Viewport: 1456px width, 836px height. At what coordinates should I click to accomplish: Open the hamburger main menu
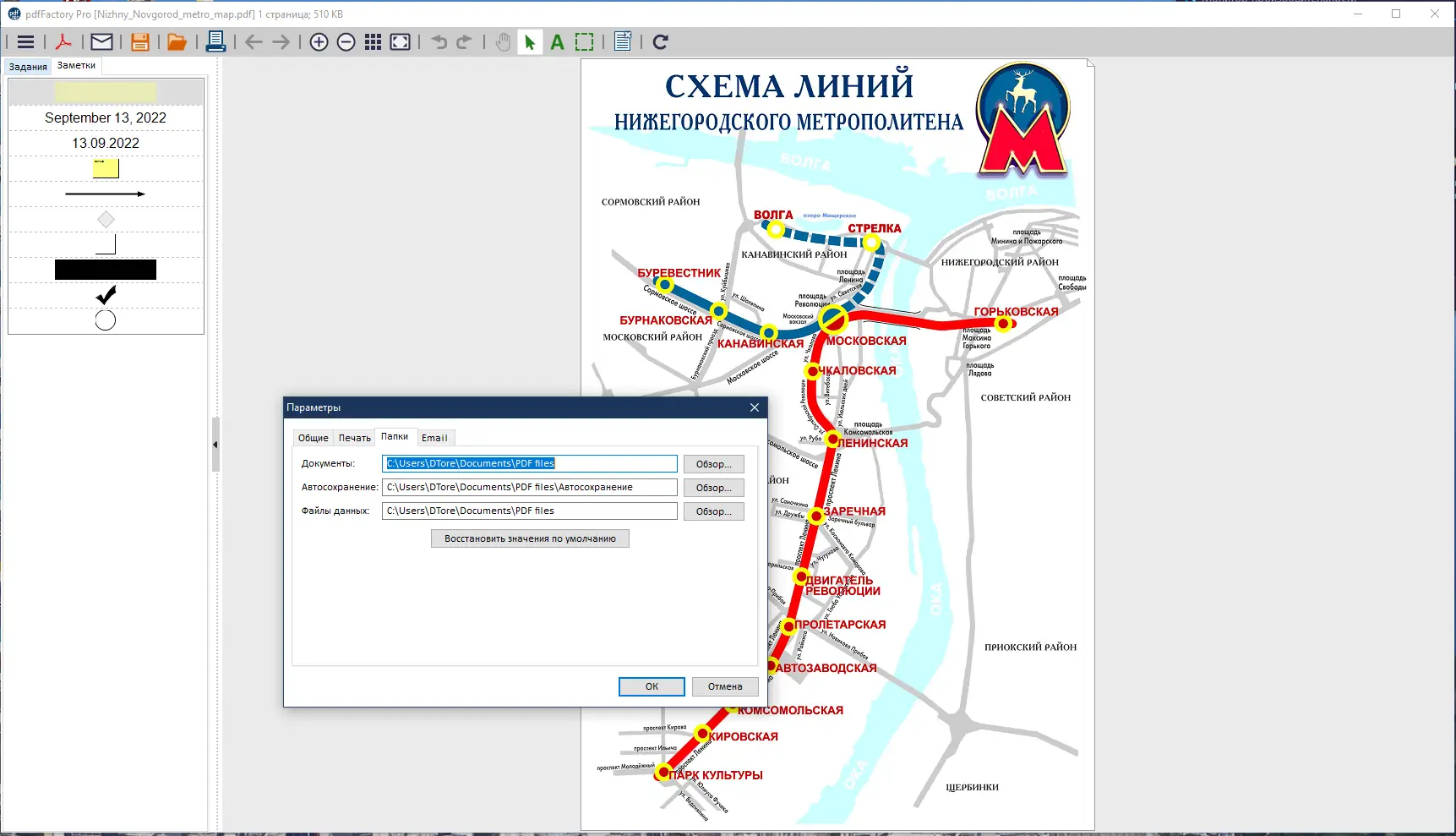pyautogui.click(x=26, y=42)
